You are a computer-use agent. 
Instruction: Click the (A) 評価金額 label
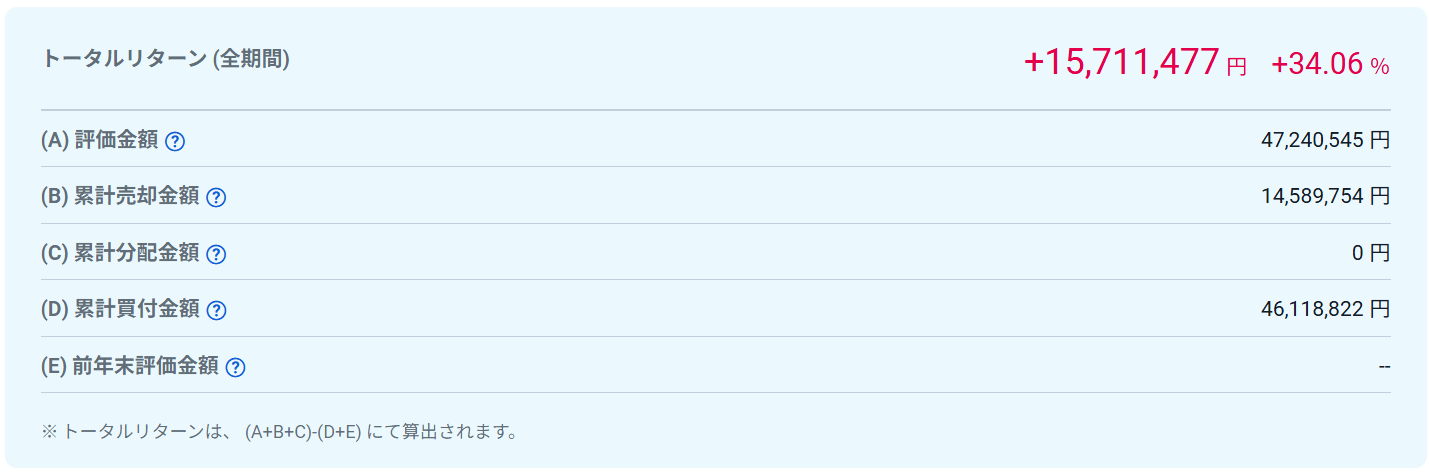(100, 141)
